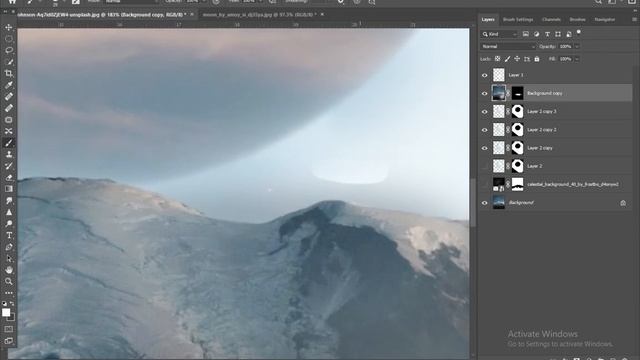Select the Sharpen tool

point(9,212)
